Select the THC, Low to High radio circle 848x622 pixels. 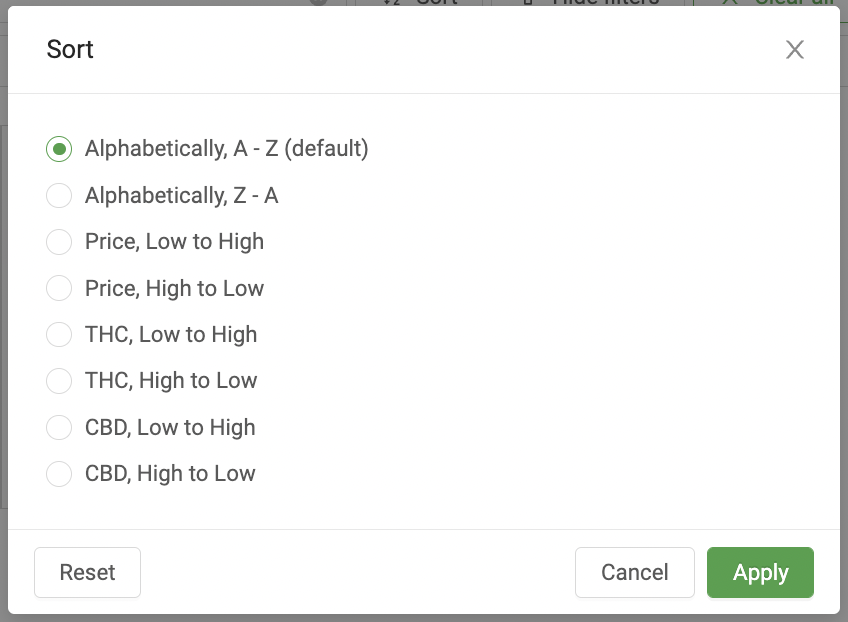(59, 335)
